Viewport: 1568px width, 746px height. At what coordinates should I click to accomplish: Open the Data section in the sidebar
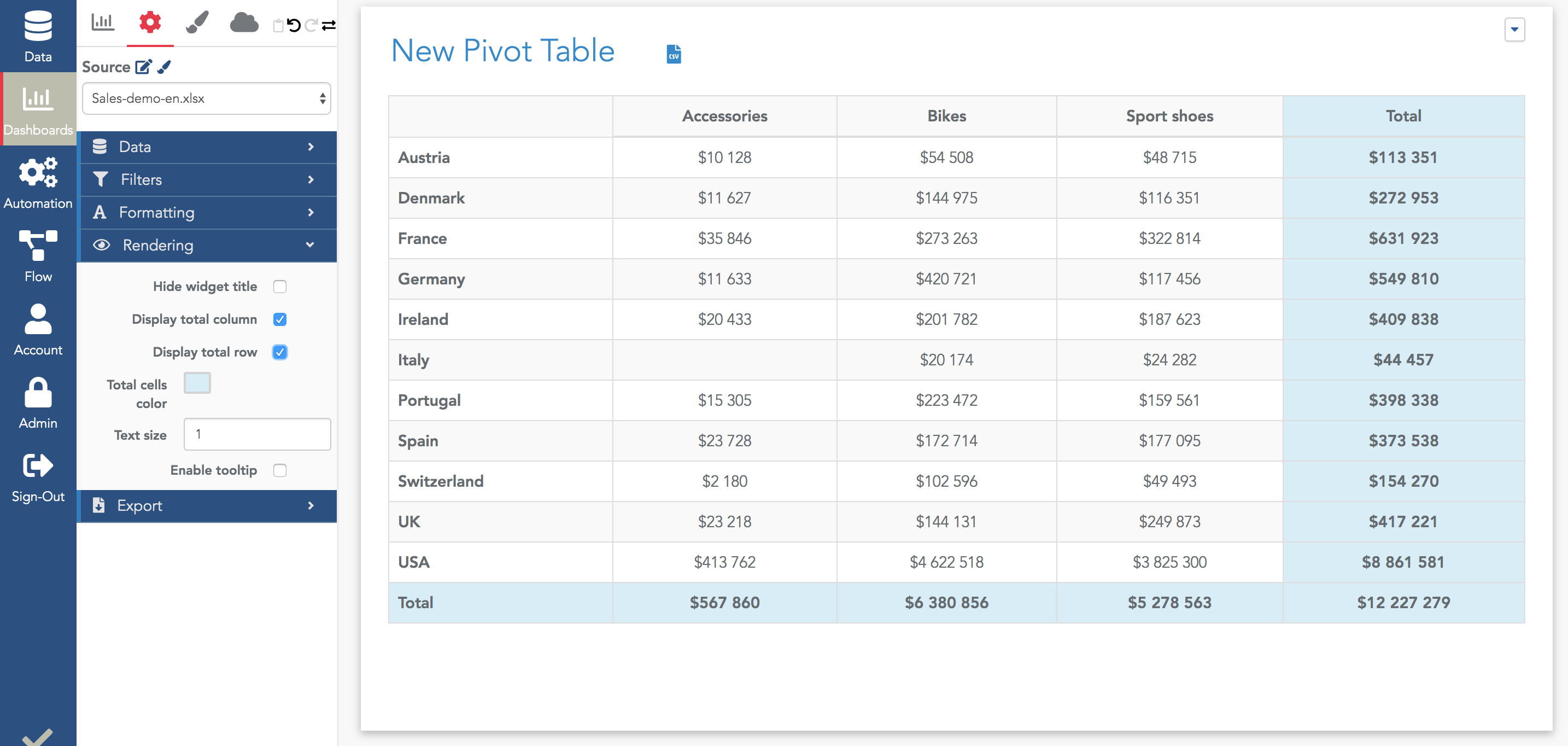click(38, 36)
